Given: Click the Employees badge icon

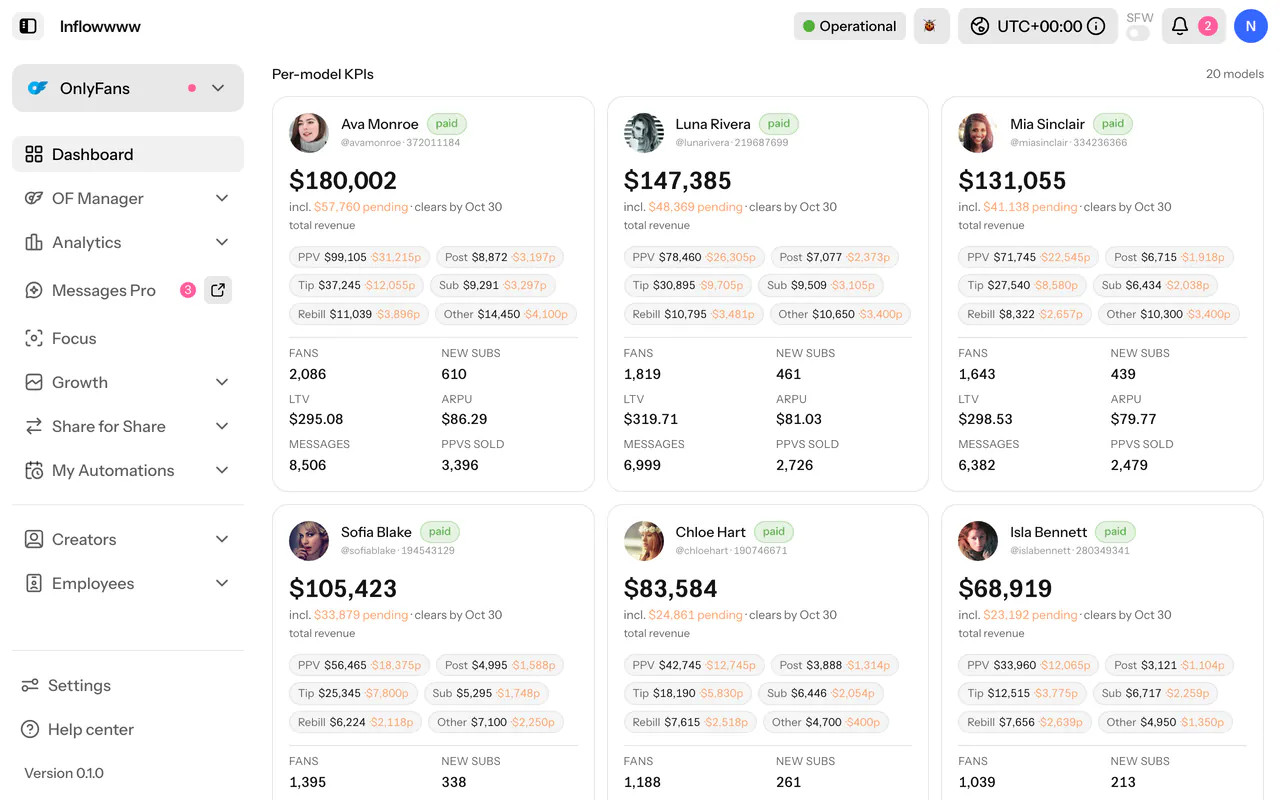Looking at the screenshot, I should 34,583.
